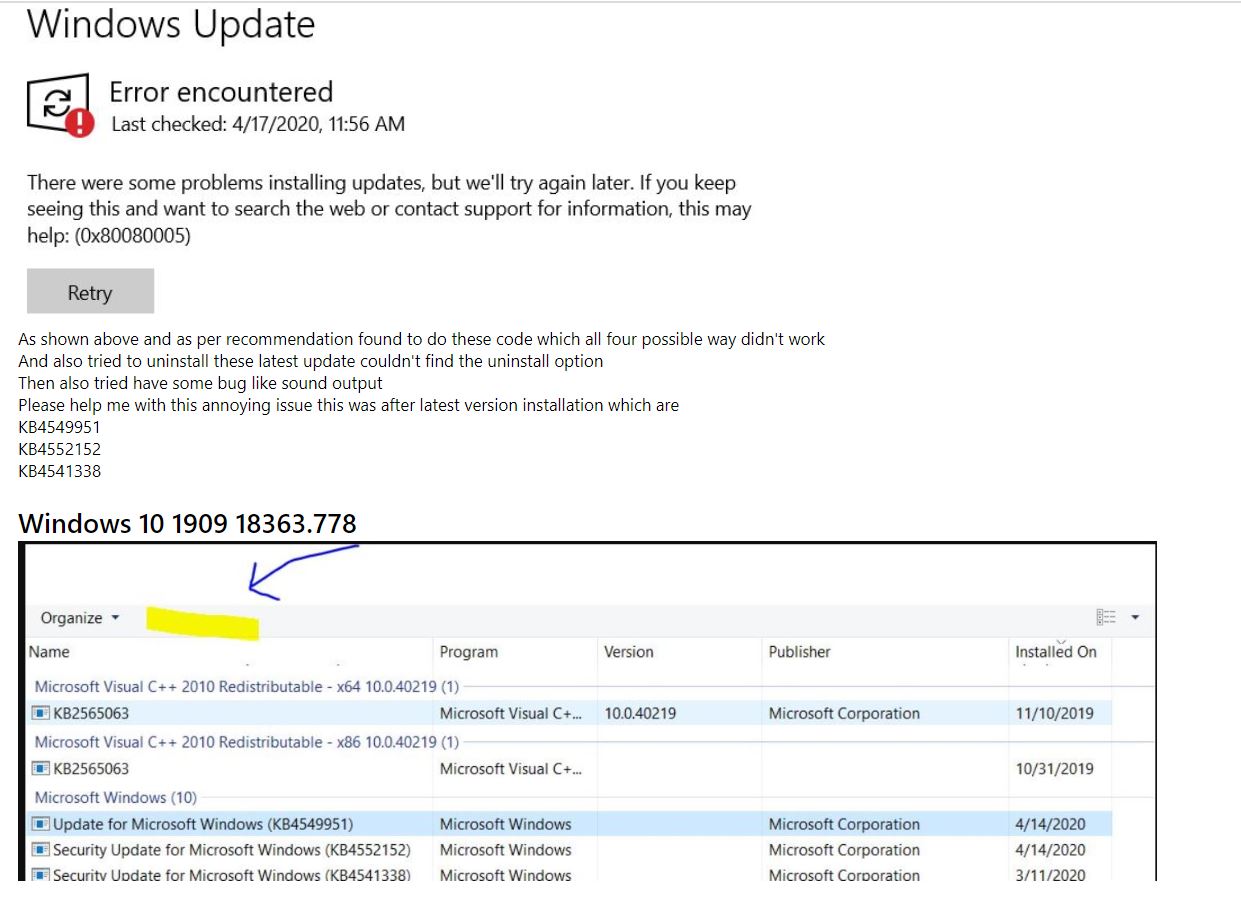Click the 4/14/2020 date in the KB4552152 row
This screenshot has width=1241, height=905.
pos(1050,851)
